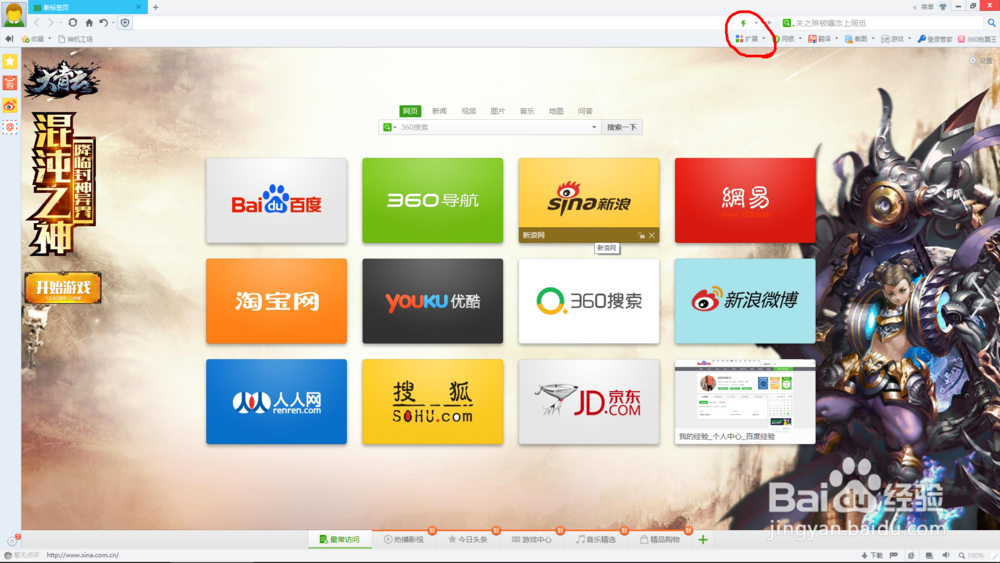Image resolution: width=1000 pixels, height=563 pixels.
Task: Expand the speed-mode dropdown arrow
Action: pos(756,23)
